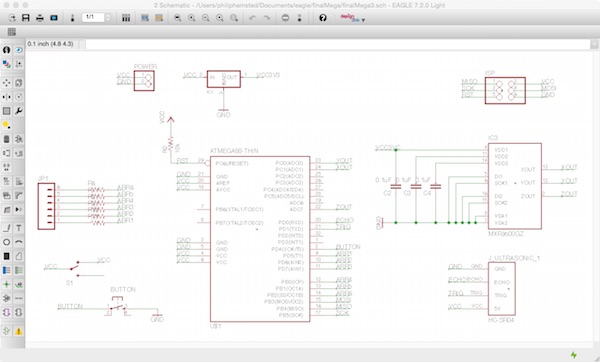Image resolution: width=600 pixels, height=362 pixels.
Task: Click the Print toolbar icon
Action: click(x=40, y=18)
